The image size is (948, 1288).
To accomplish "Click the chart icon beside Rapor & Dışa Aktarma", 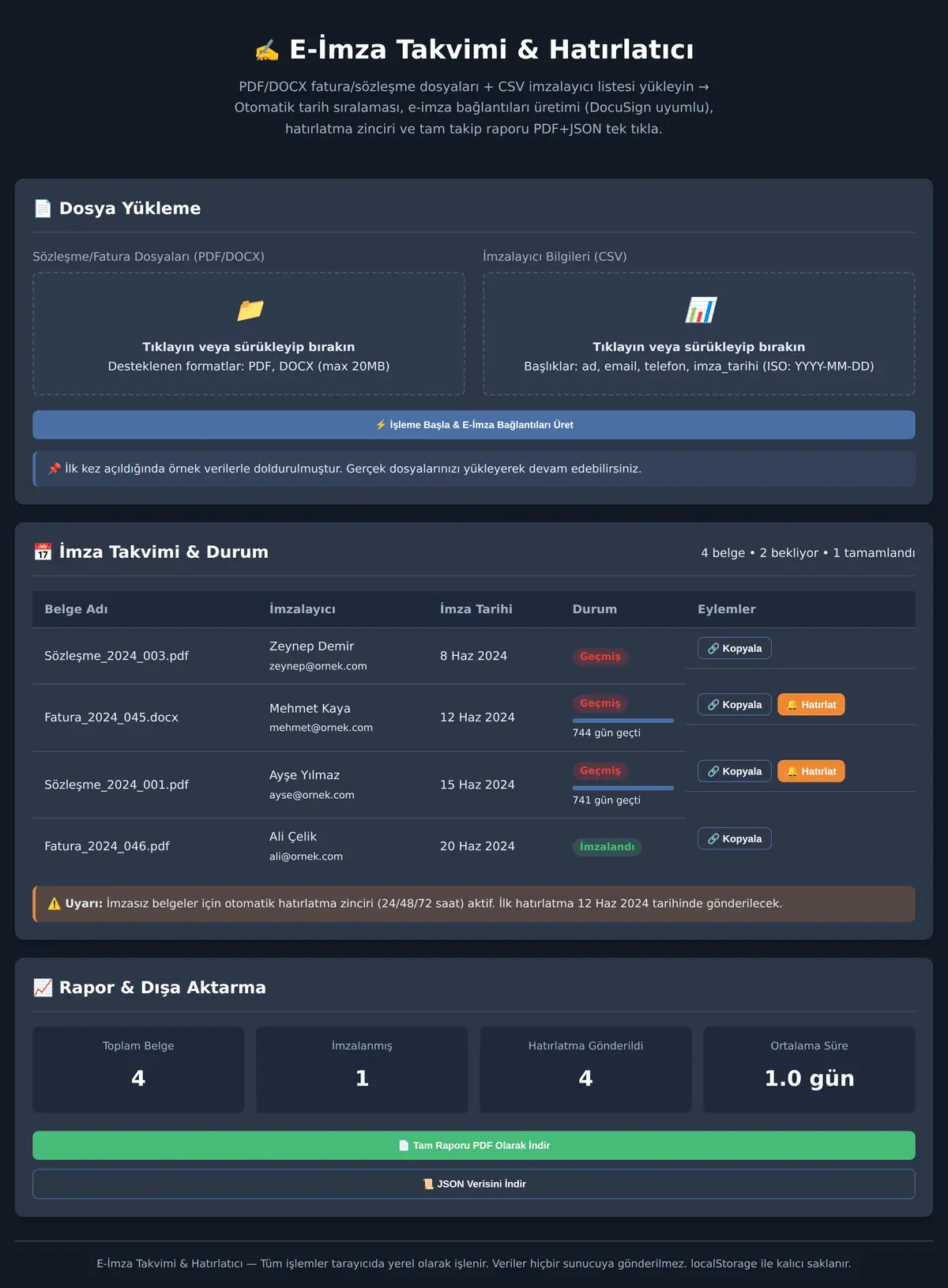I will [43, 987].
